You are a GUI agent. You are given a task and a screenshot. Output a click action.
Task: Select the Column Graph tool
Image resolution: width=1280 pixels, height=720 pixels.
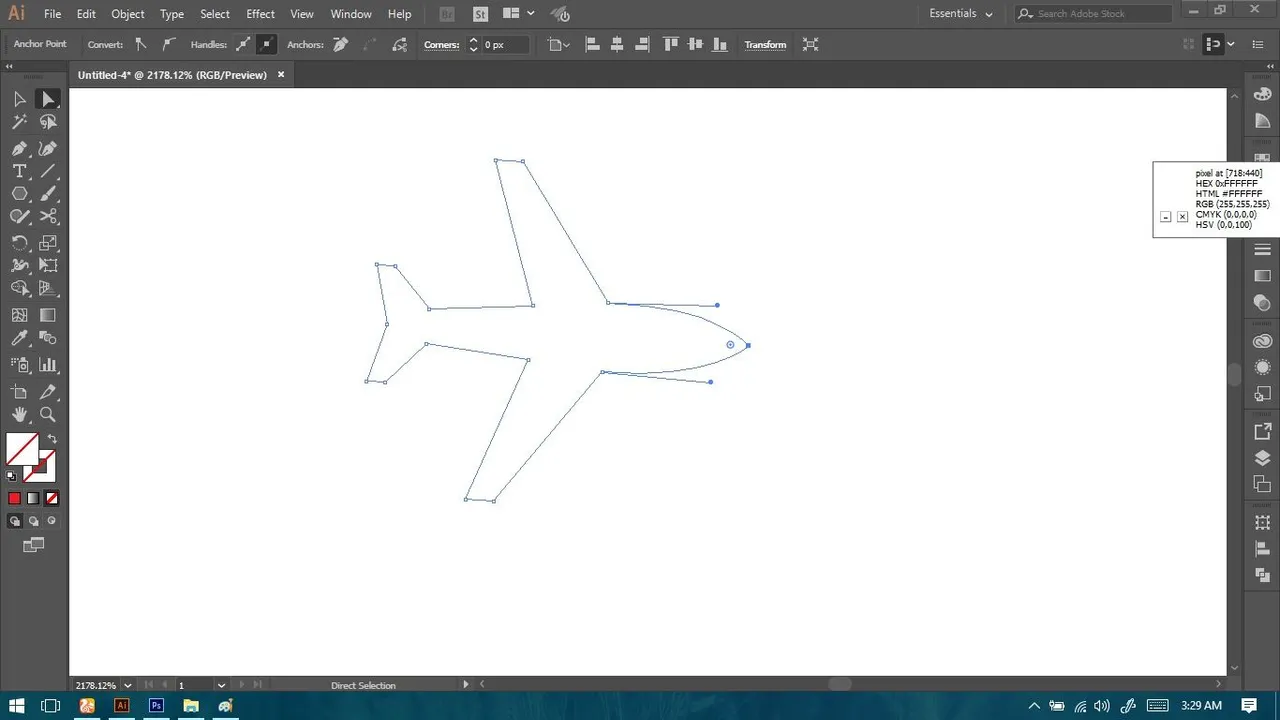47,365
